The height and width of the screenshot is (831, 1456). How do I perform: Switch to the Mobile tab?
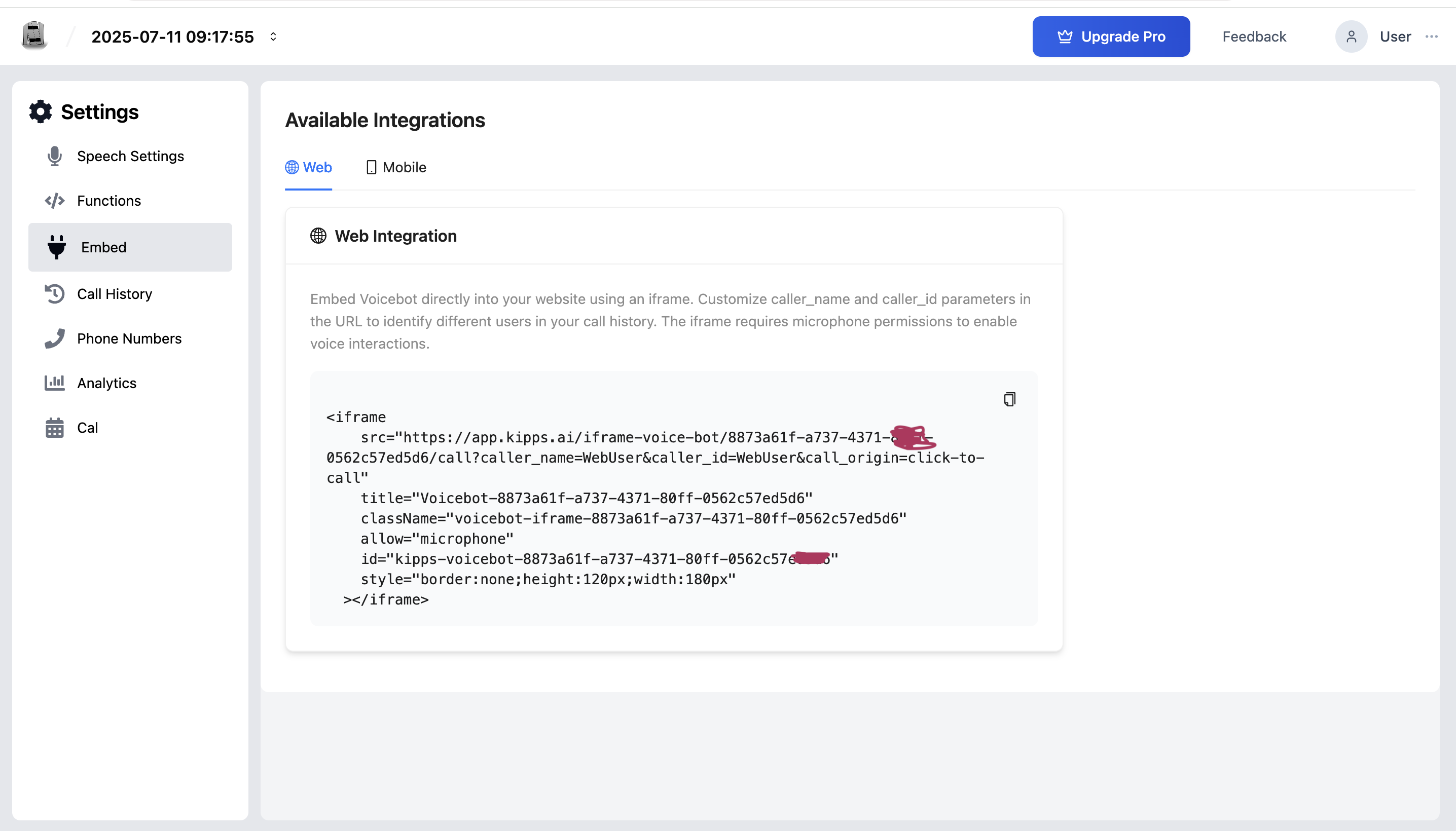(396, 167)
